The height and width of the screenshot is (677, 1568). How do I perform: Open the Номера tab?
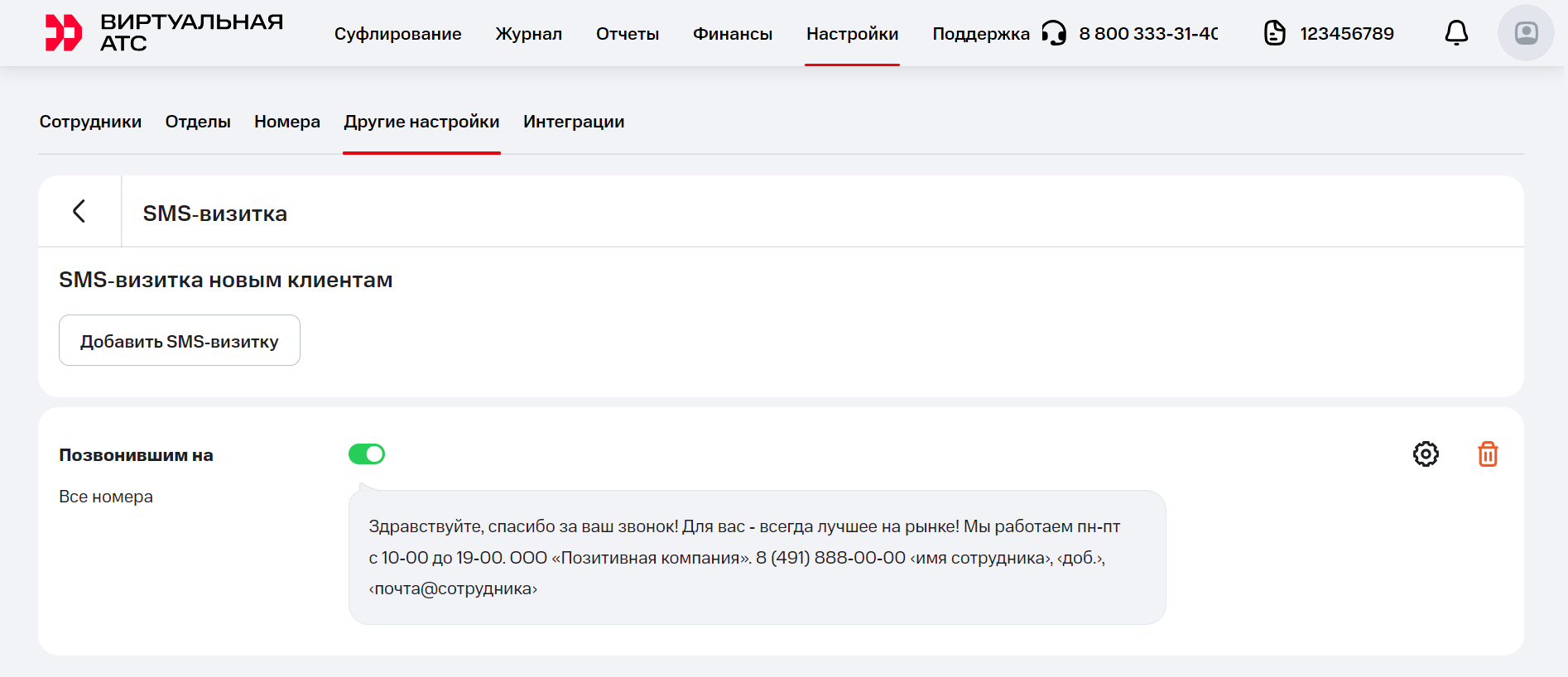[x=286, y=122]
